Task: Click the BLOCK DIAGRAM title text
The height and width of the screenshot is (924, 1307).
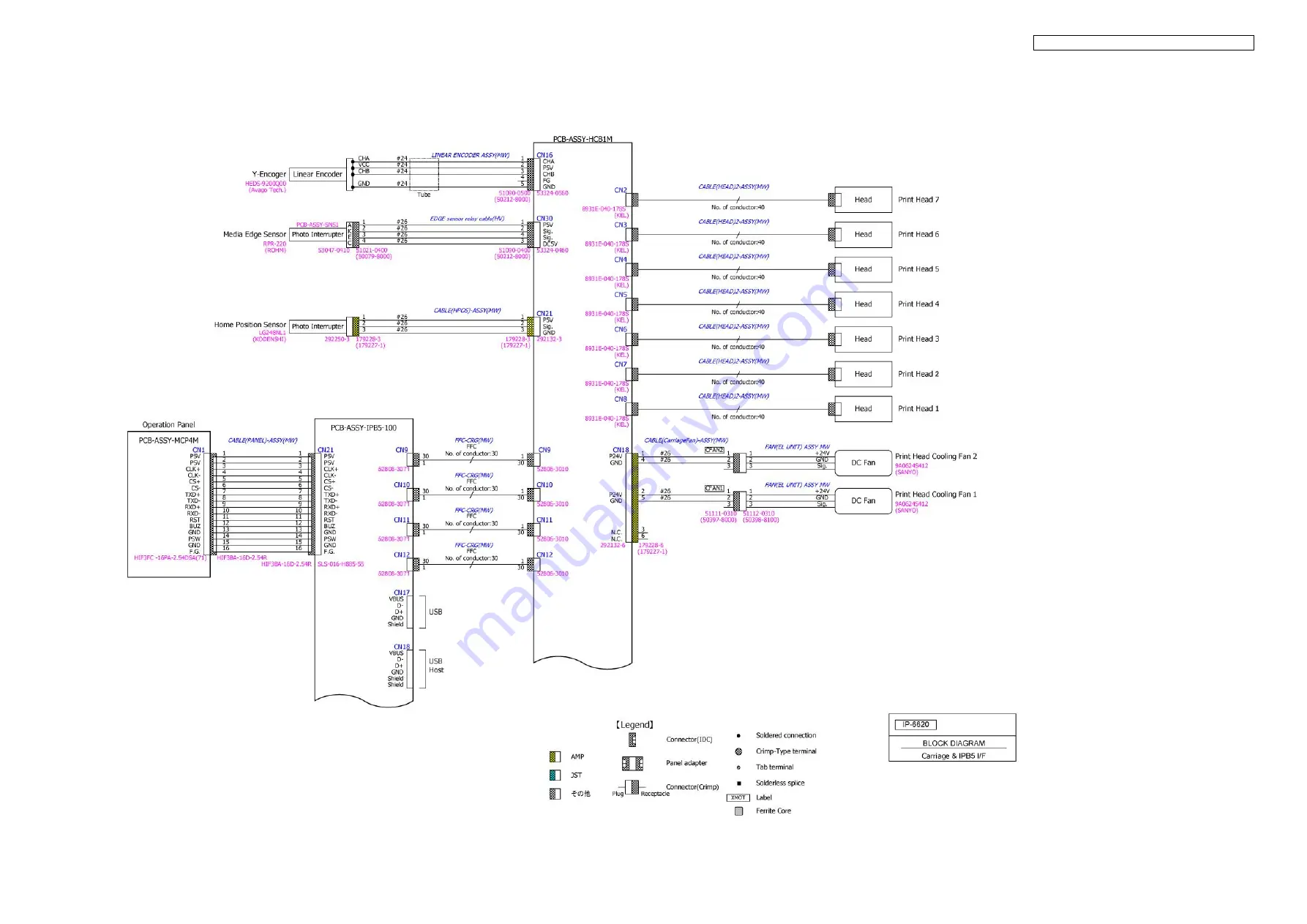Action: click(954, 743)
